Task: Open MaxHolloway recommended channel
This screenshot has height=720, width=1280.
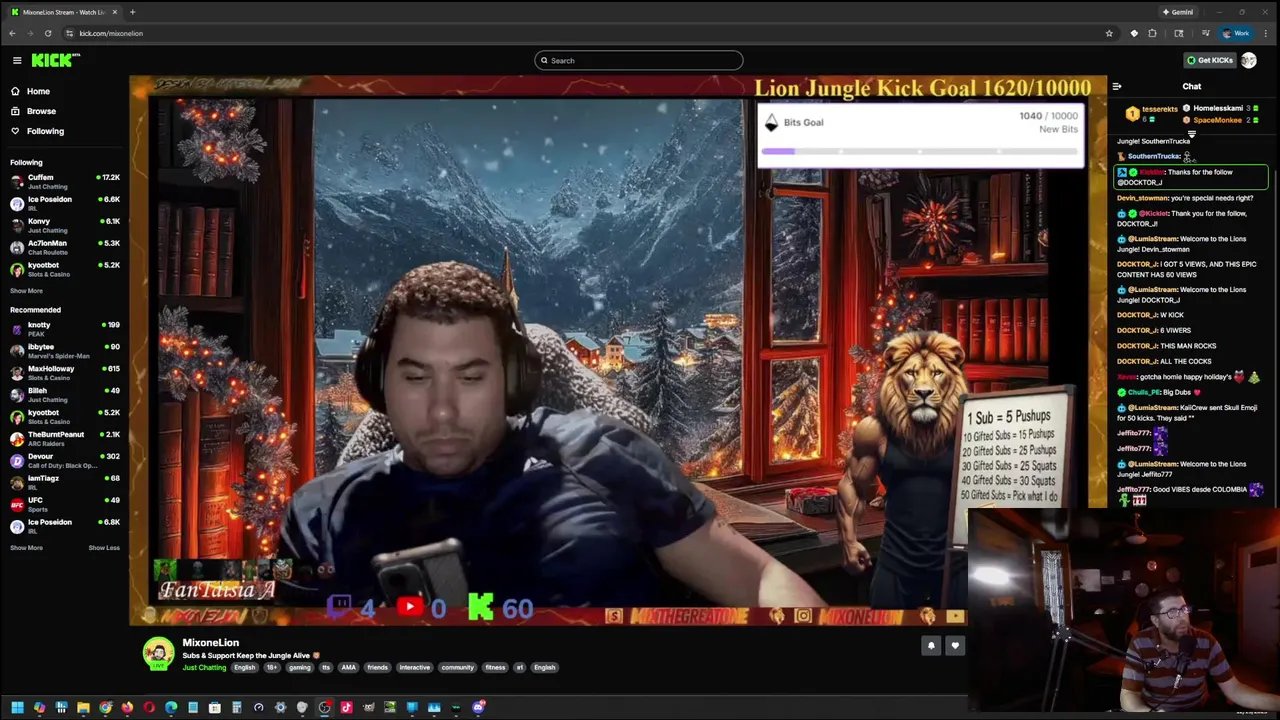Action: [x=64, y=373]
